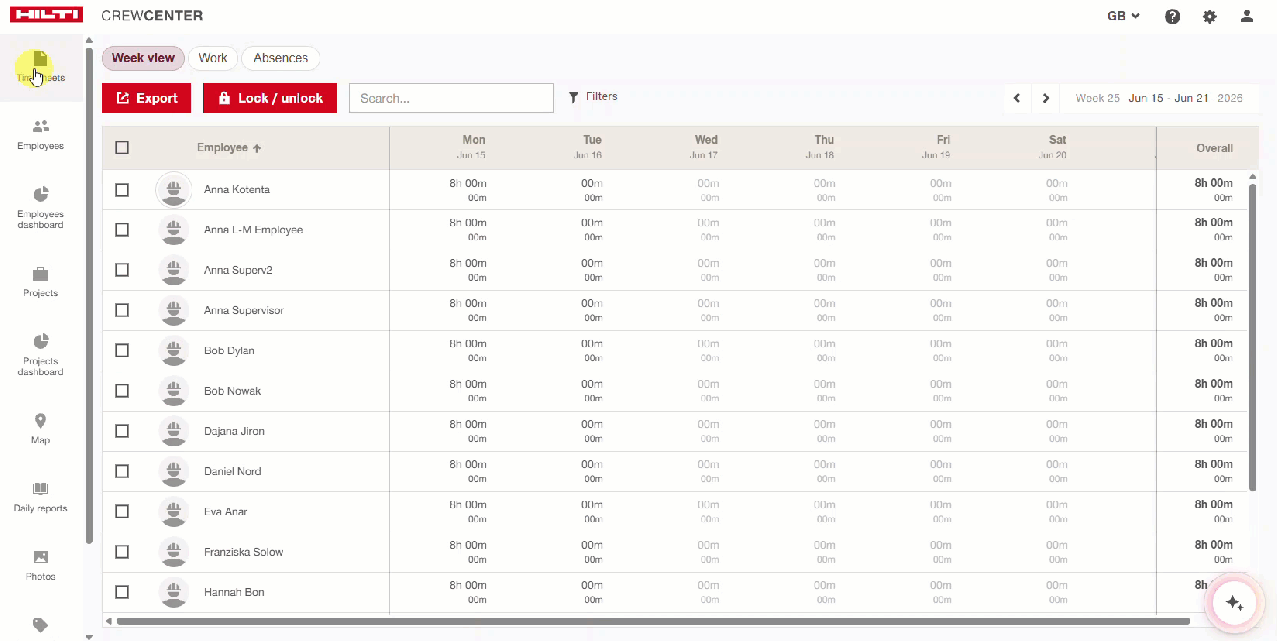The image size is (1277, 641).
Task: Click the Export button
Action: (146, 98)
